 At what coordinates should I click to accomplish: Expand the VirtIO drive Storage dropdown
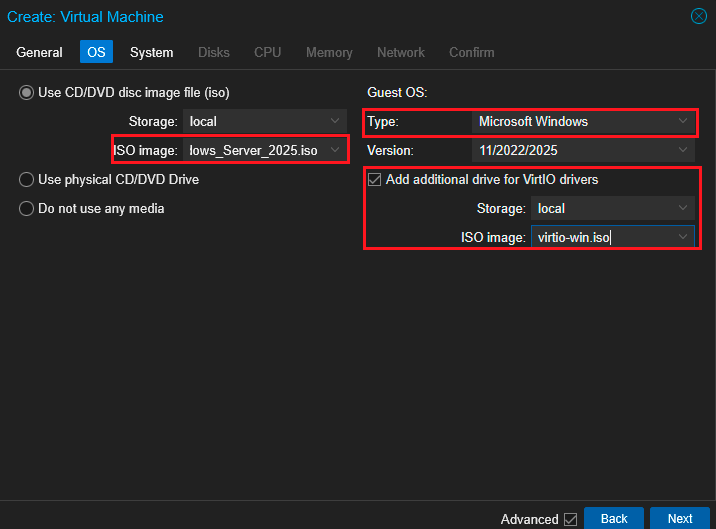point(683,208)
